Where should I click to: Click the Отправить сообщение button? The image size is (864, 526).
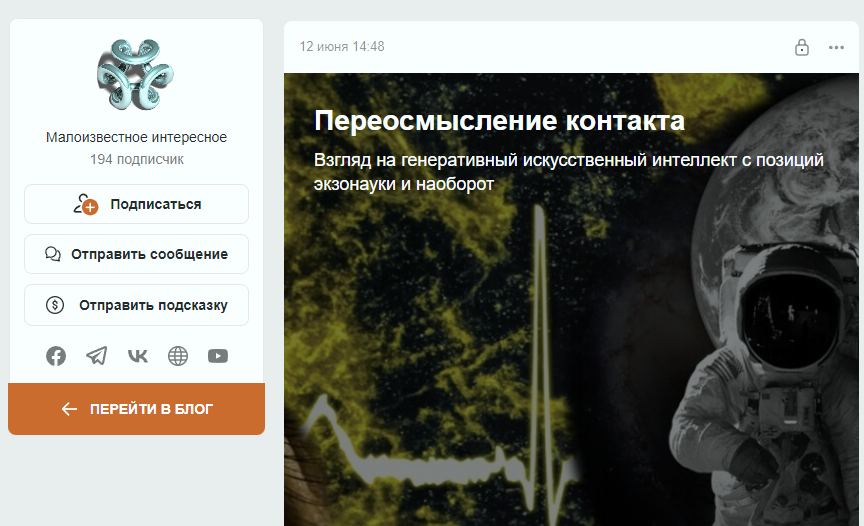(x=137, y=254)
